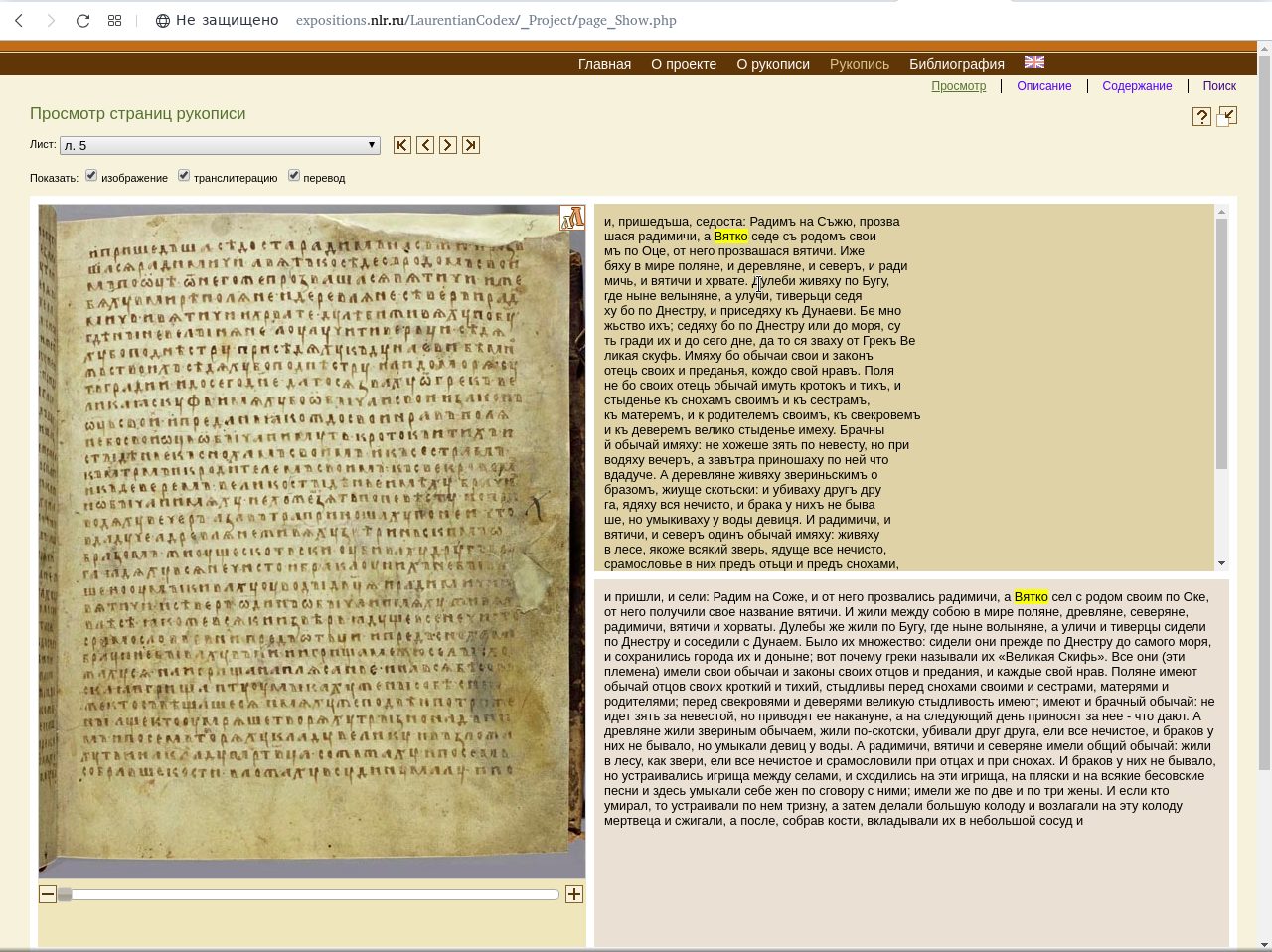Follow the Поиск link
This screenshot has height=952, width=1272.
pos(1219,86)
